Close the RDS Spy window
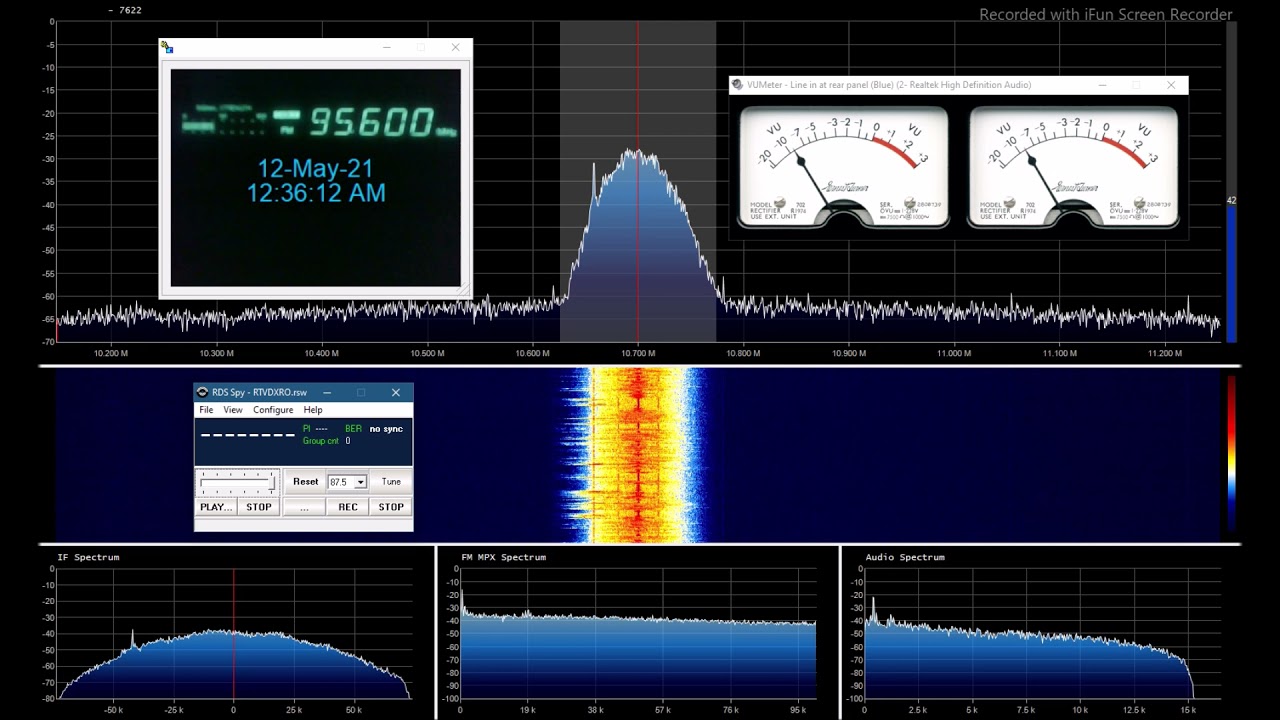Screen dimensions: 1280x720 396,393
